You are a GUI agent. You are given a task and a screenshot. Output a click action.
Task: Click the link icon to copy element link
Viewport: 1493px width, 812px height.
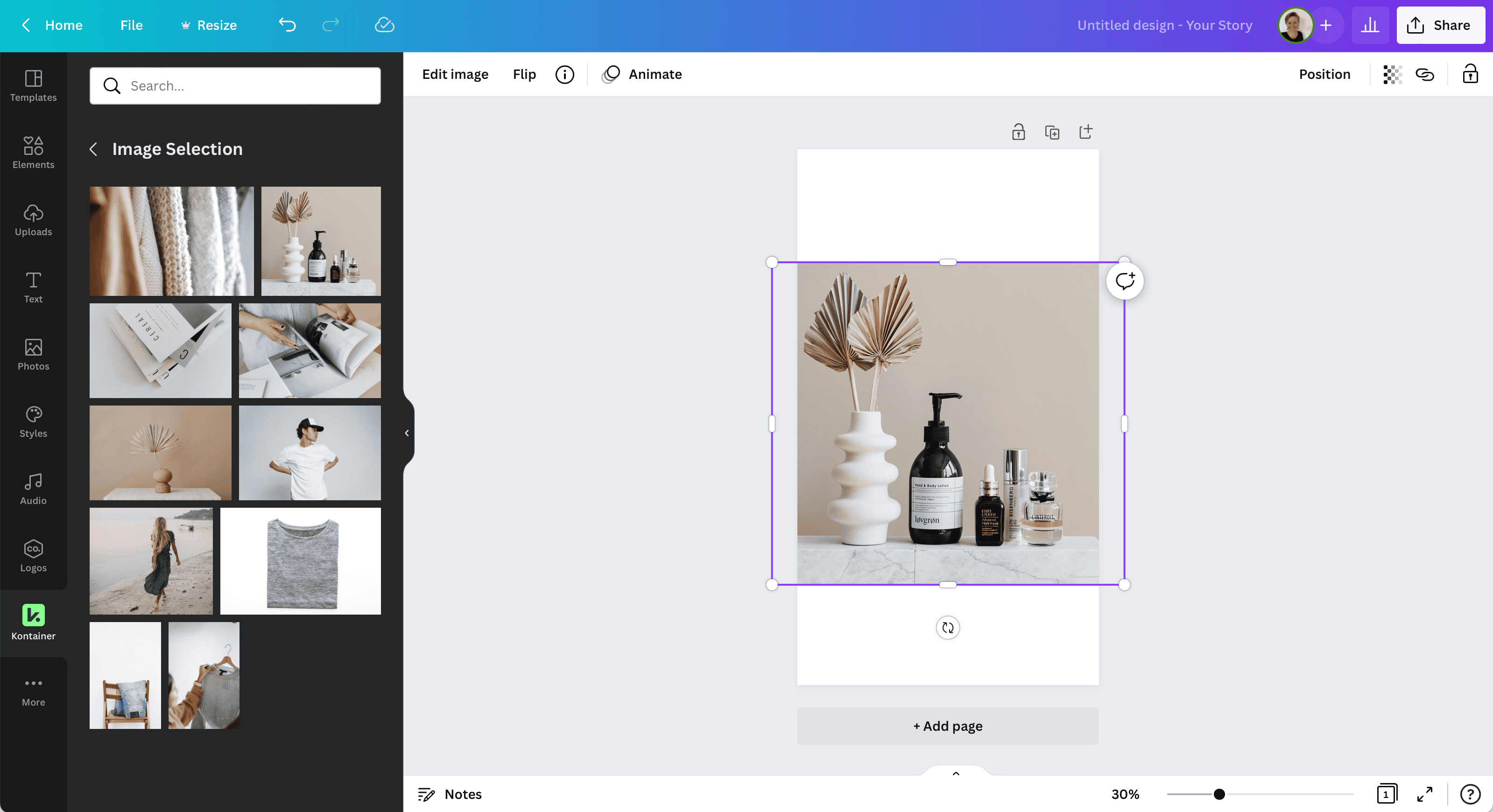(1425, 74)
